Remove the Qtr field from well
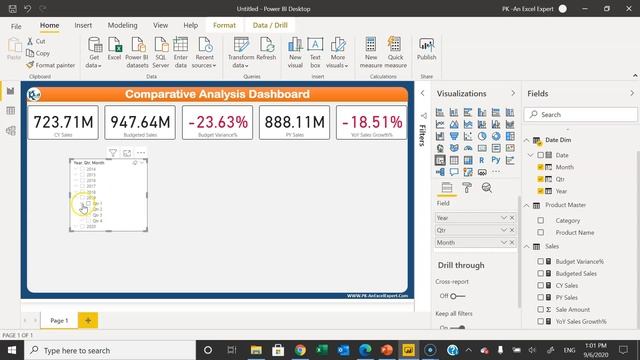The width and height of the screenshot is (640, 360). click(512, 230)
